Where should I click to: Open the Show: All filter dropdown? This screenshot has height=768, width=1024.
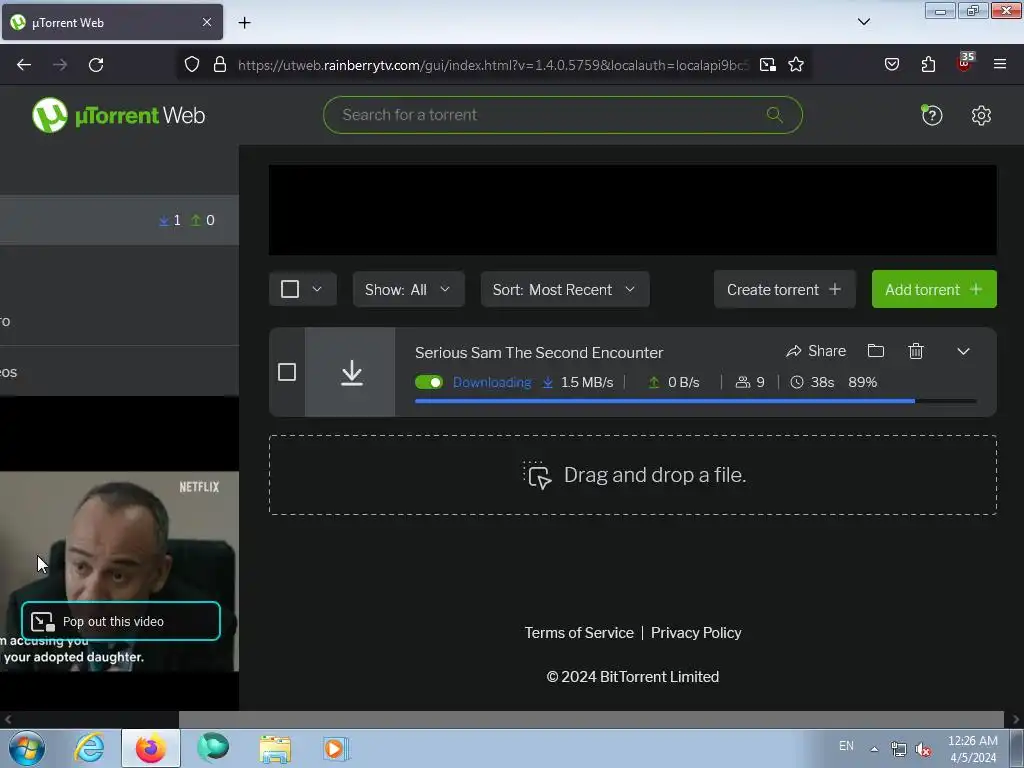click(409, 289)
